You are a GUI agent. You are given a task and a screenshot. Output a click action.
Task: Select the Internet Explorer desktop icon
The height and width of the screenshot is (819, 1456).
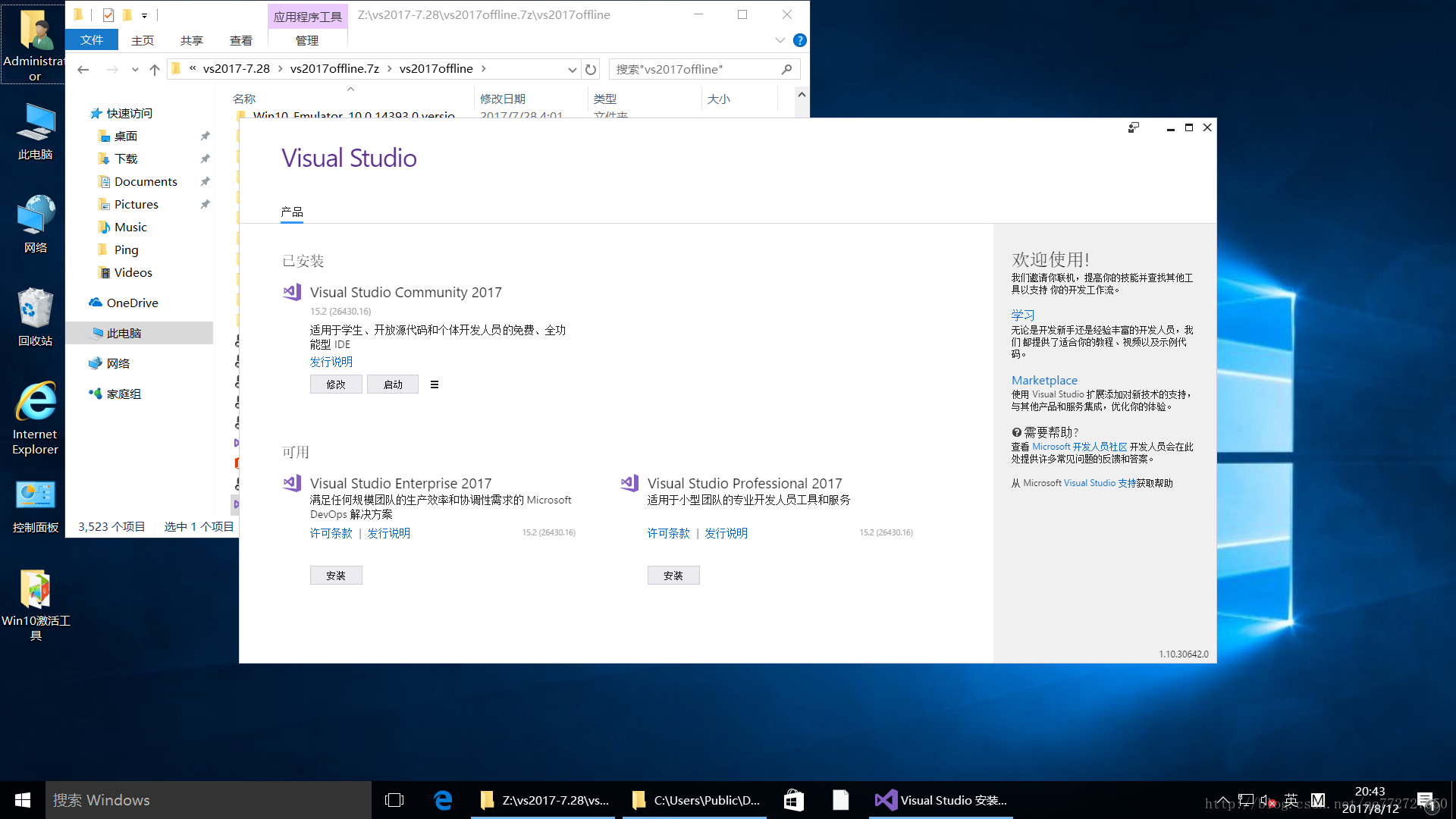(35, 418)
